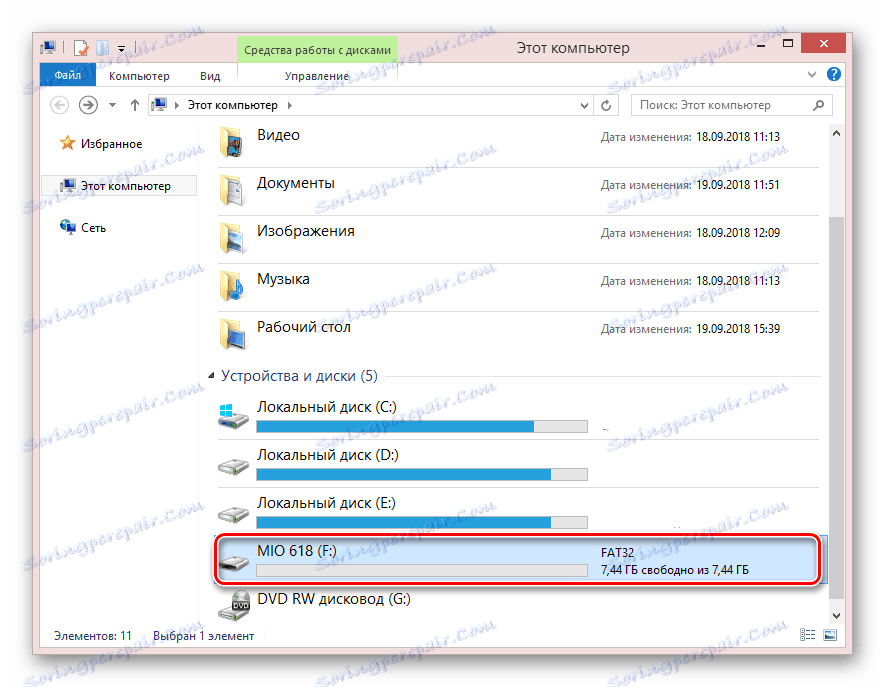This screenshot has height=687, width=885.
Task: Expand the breadcrumb arrow after Этот компьютер
Action: [x=290, y=105]
